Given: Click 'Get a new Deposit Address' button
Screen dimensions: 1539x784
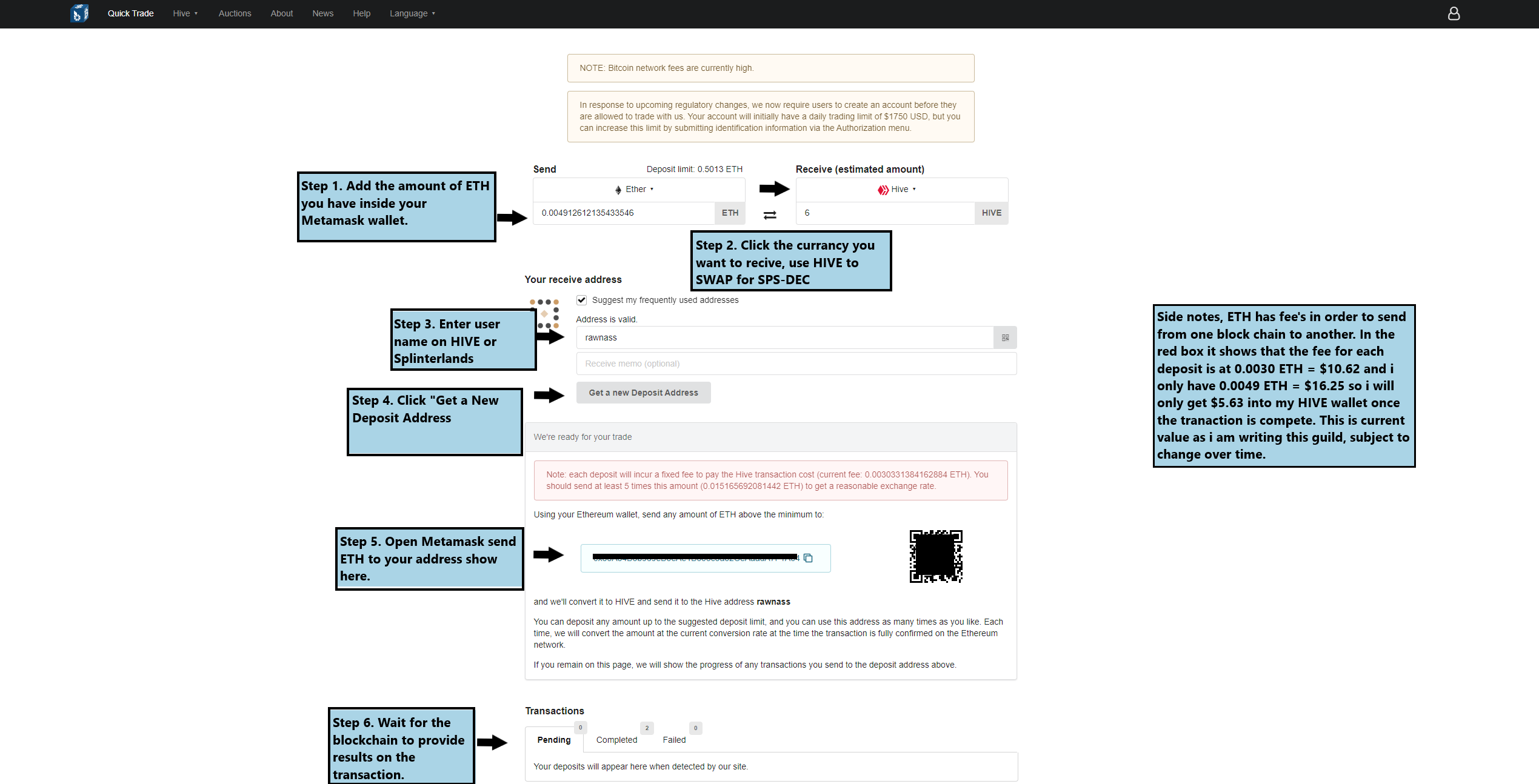Looking at the screenshot, I should 643,393.
